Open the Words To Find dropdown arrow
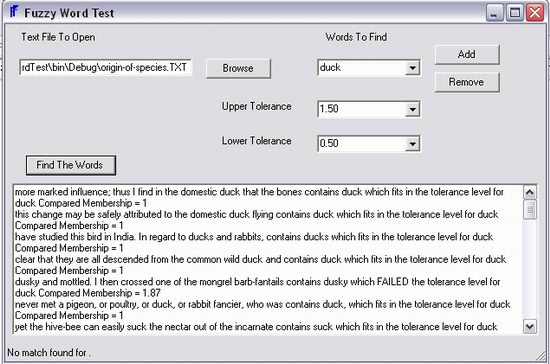Viewport: 550px width, 364px height. (412, 68)
